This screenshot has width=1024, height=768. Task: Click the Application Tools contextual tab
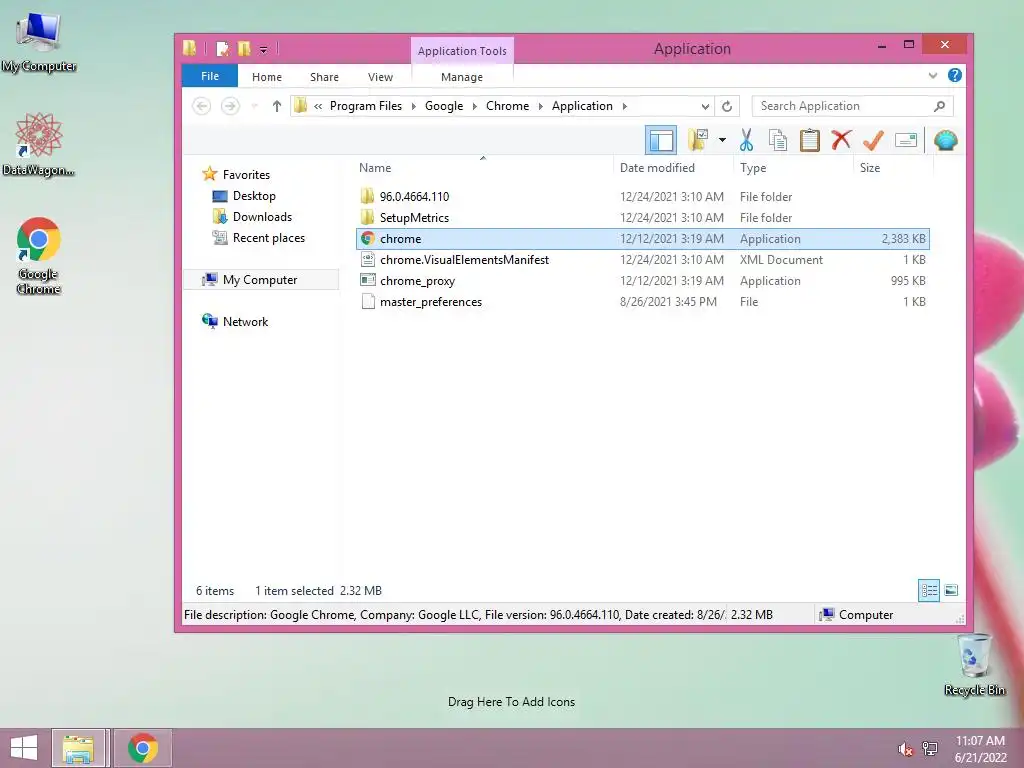(462, 50)
